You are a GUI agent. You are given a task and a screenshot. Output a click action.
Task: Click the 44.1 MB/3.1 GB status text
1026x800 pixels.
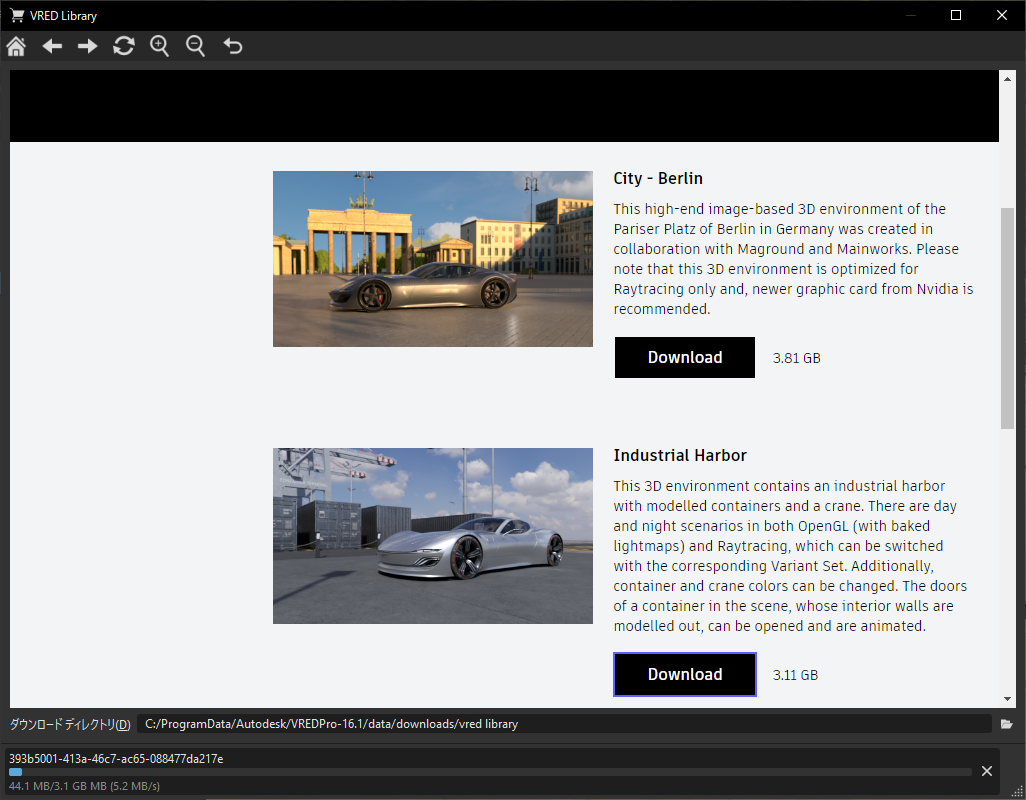coord(84,786)
